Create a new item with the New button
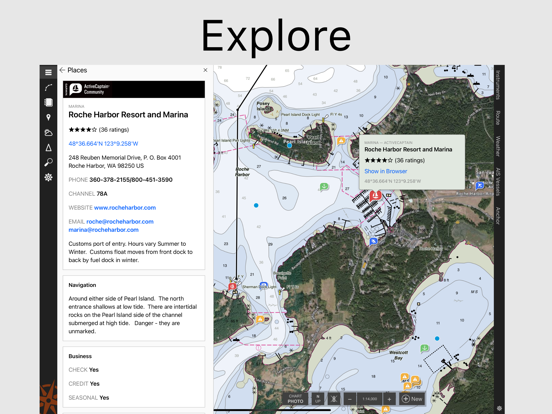The width and height of the screenshot is (552, 414). [x=412, y=399]
